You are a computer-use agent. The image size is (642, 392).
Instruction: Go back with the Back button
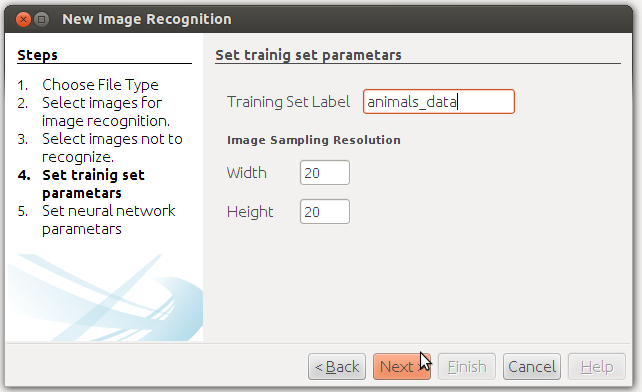[x=337, y=367]
